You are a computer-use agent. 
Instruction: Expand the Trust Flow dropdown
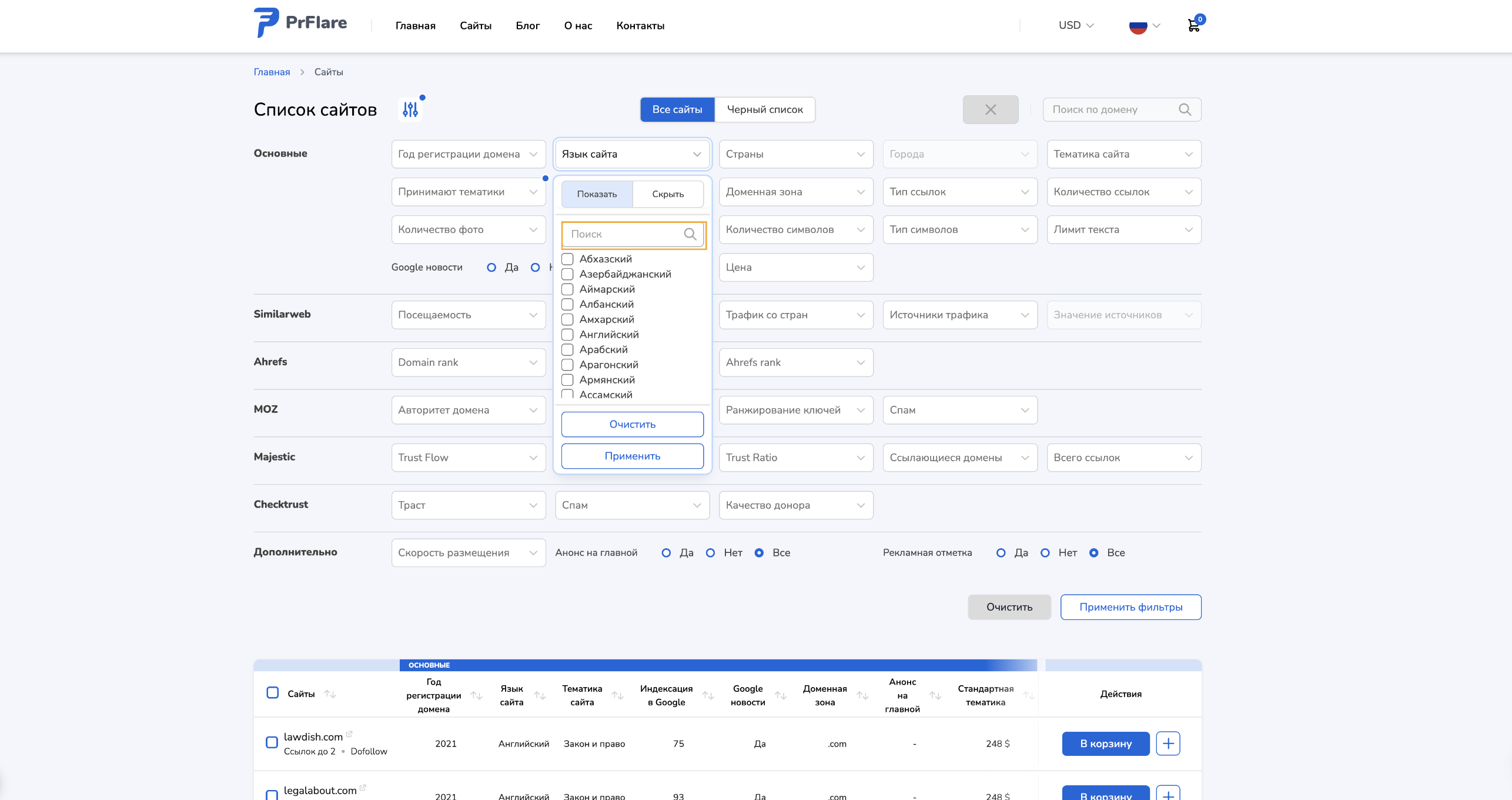tap(469, 458)
